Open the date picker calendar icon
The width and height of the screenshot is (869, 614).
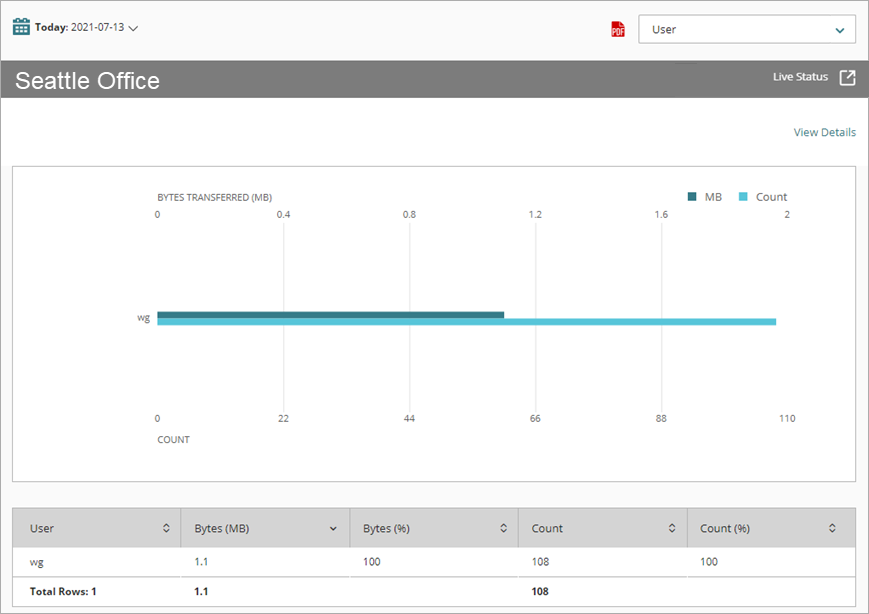click(22, 25)
